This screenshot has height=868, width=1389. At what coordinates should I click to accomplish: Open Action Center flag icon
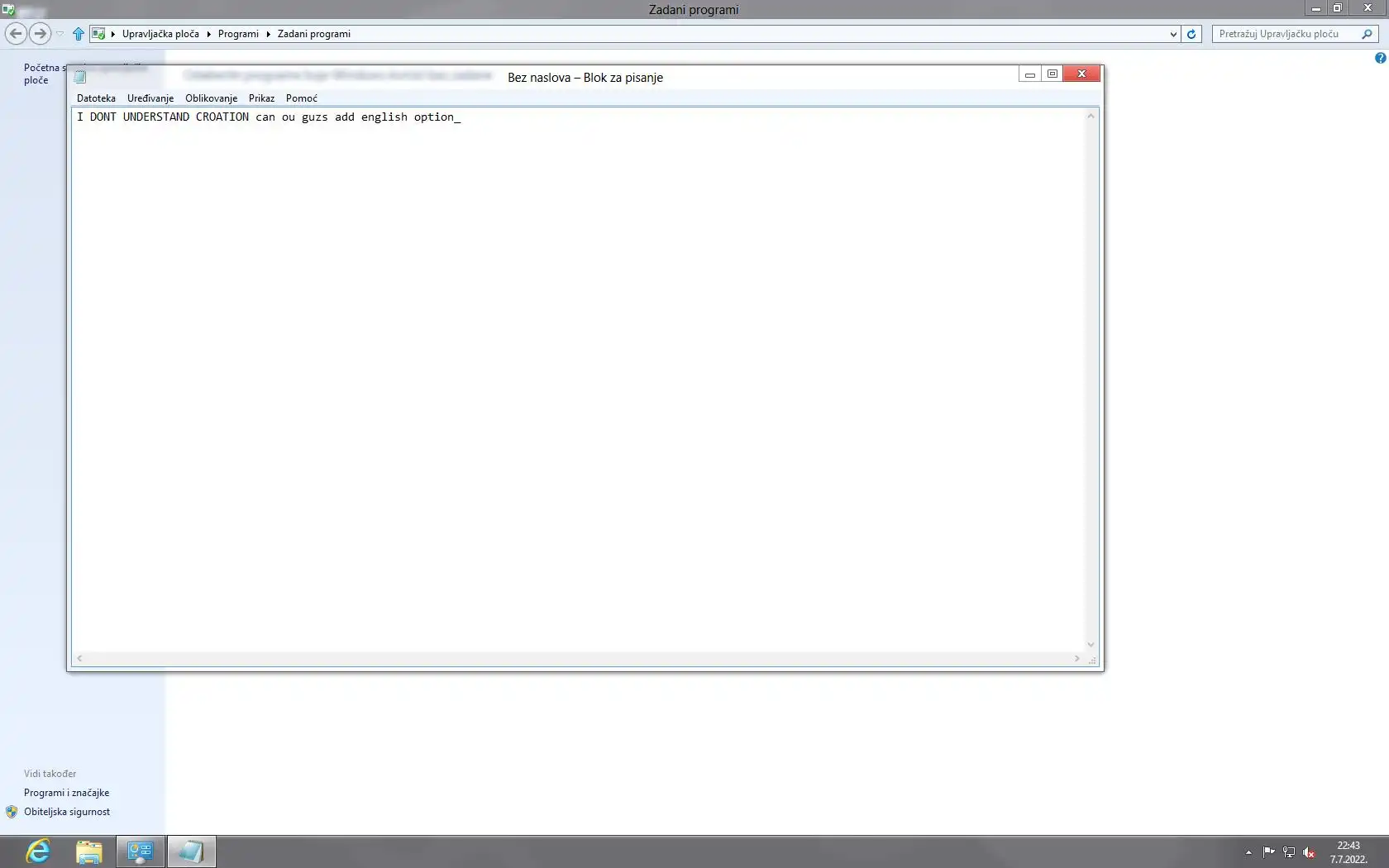point(1268,852)
